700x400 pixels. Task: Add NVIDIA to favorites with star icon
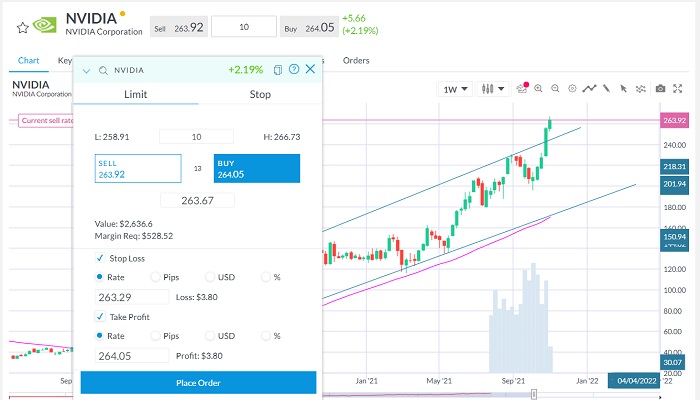click(x=22, y=28)
